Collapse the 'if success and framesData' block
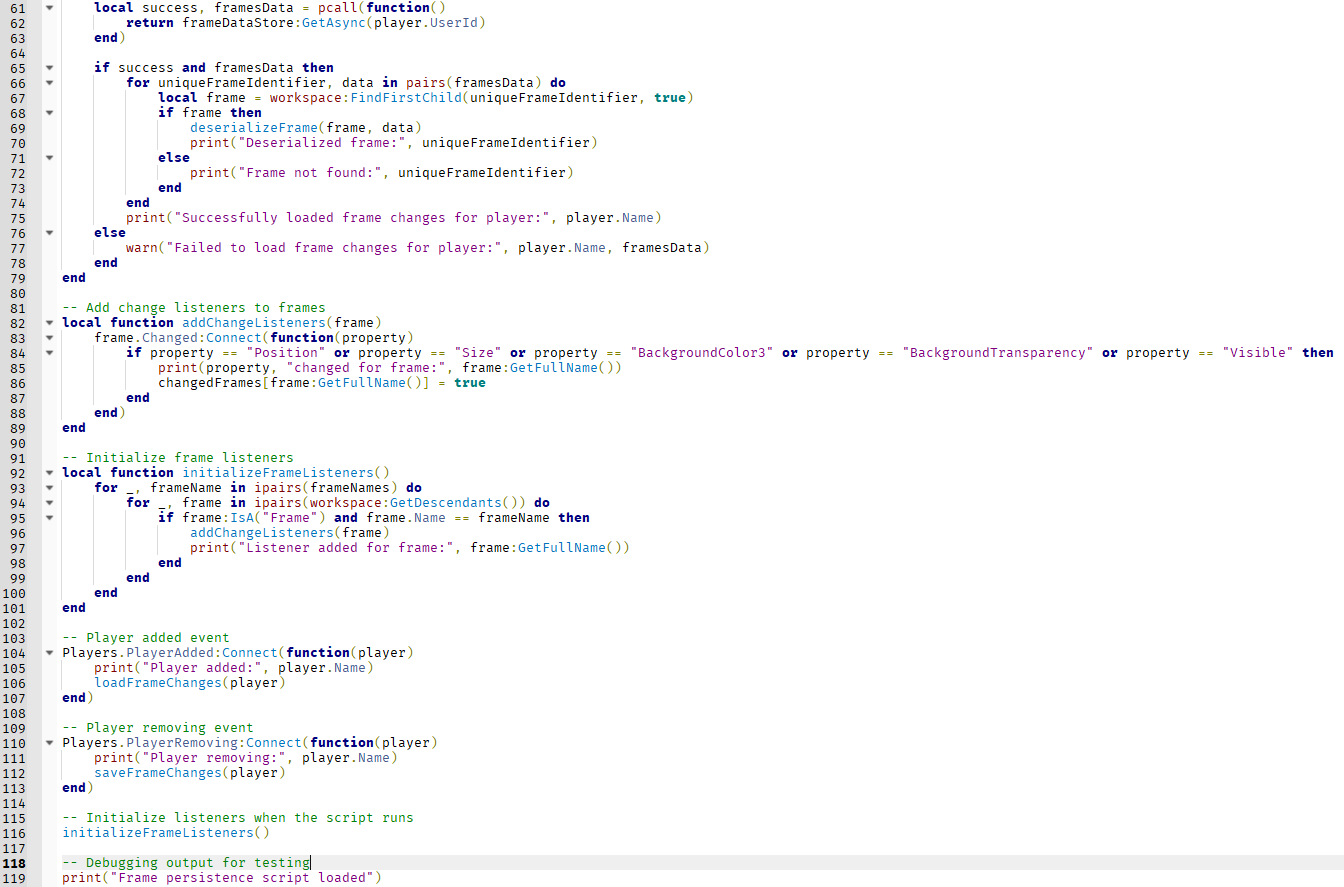The height and width of the screenshot is (887, 1344). pos(49,68)
